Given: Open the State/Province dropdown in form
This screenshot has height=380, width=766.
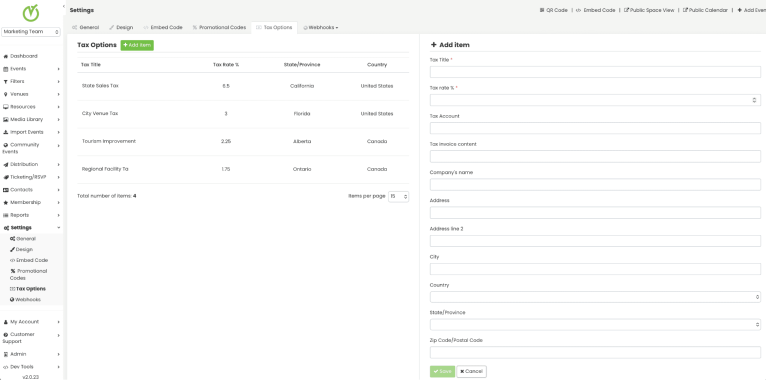Looking at the screenshot, I should click(595, 324).
